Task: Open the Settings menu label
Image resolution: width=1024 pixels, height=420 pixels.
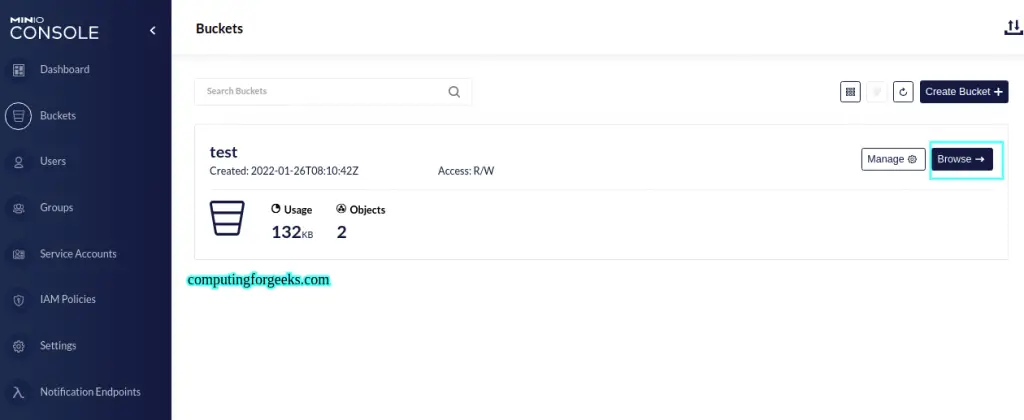Action: 58,346
